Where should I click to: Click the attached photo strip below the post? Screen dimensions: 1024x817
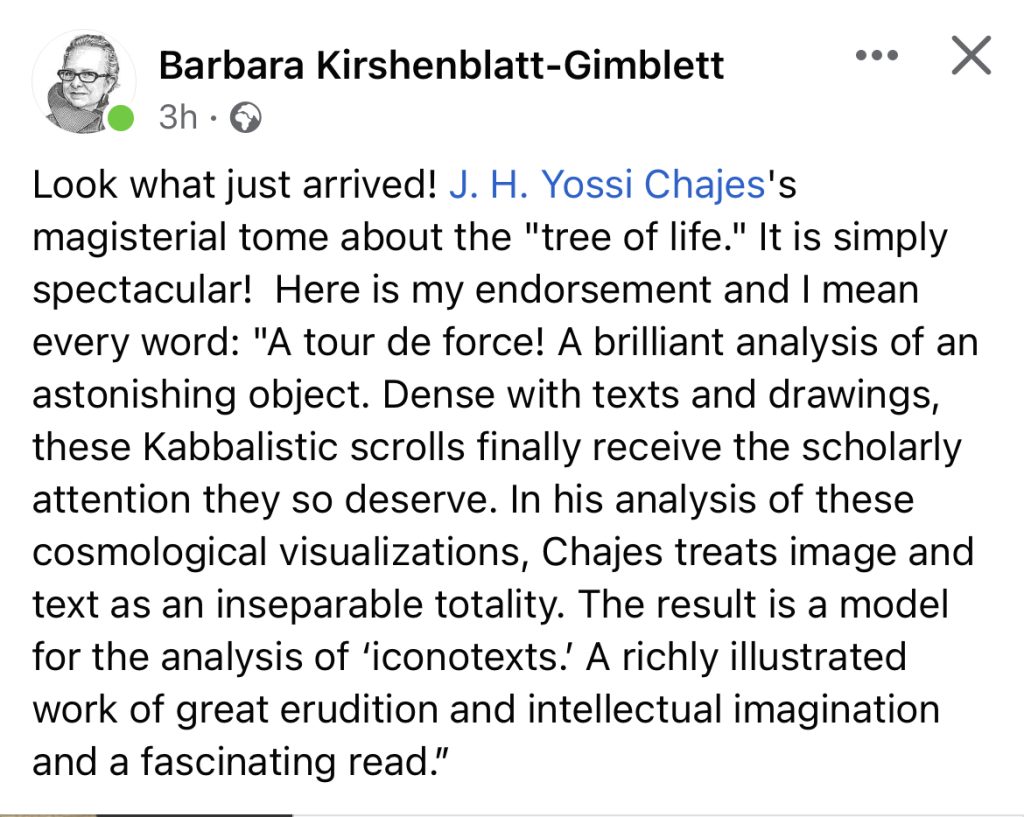click(146, 814)
